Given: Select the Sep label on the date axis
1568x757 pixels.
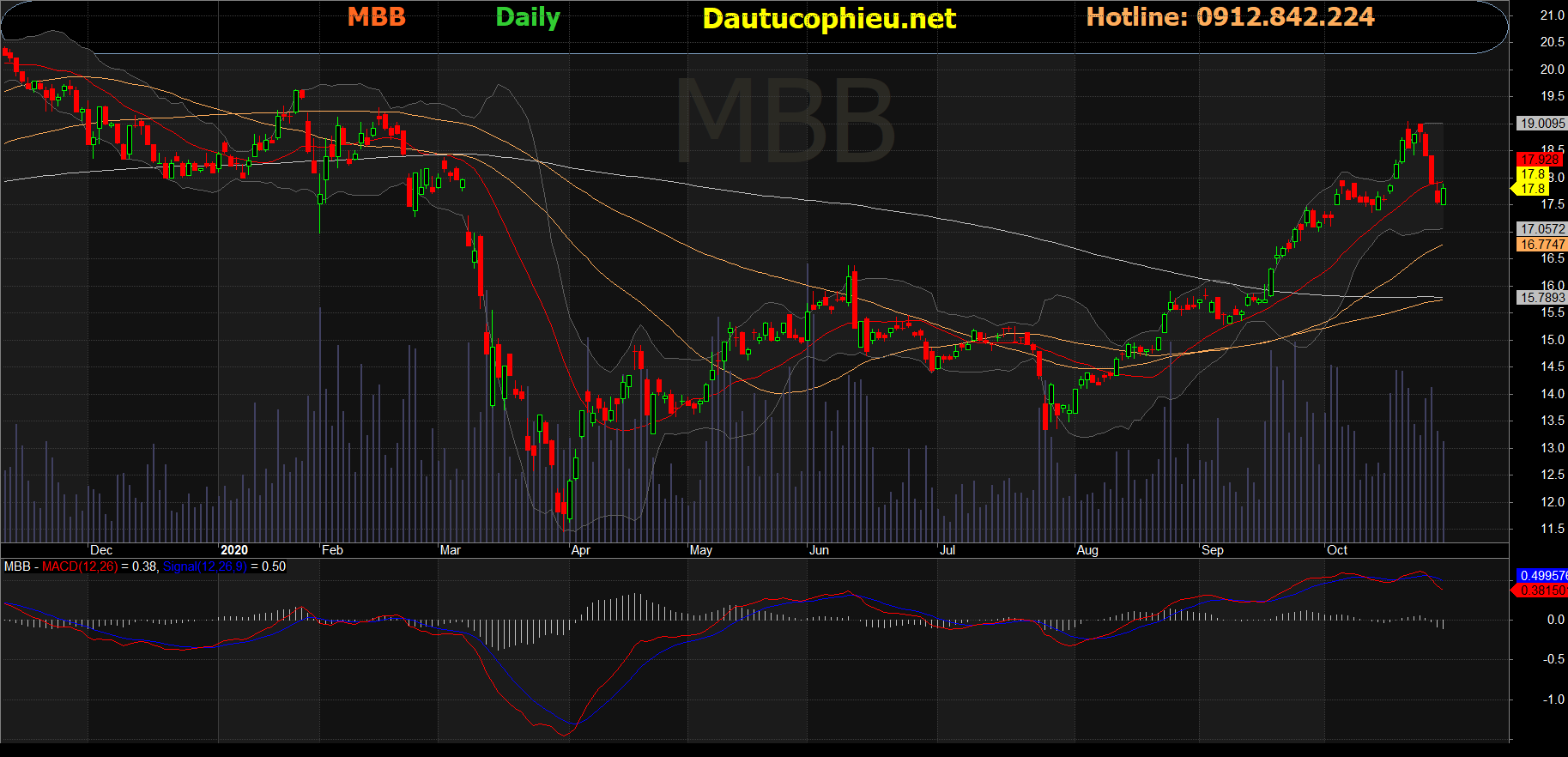Looking at the screenshot, I should pyautogui.click(x=1213, y=550).
